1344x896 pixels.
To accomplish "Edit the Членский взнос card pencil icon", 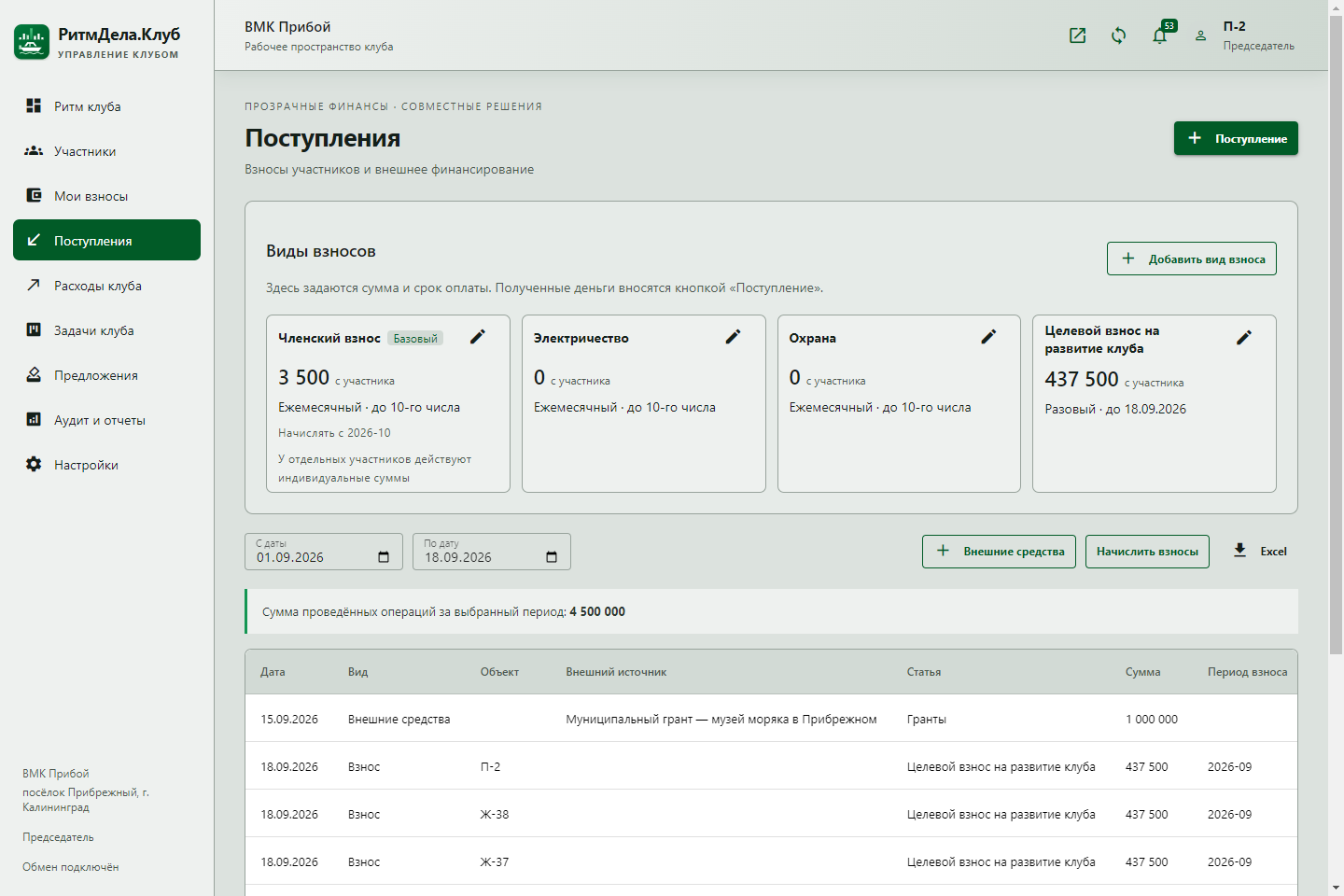I will tap(478, 337).
